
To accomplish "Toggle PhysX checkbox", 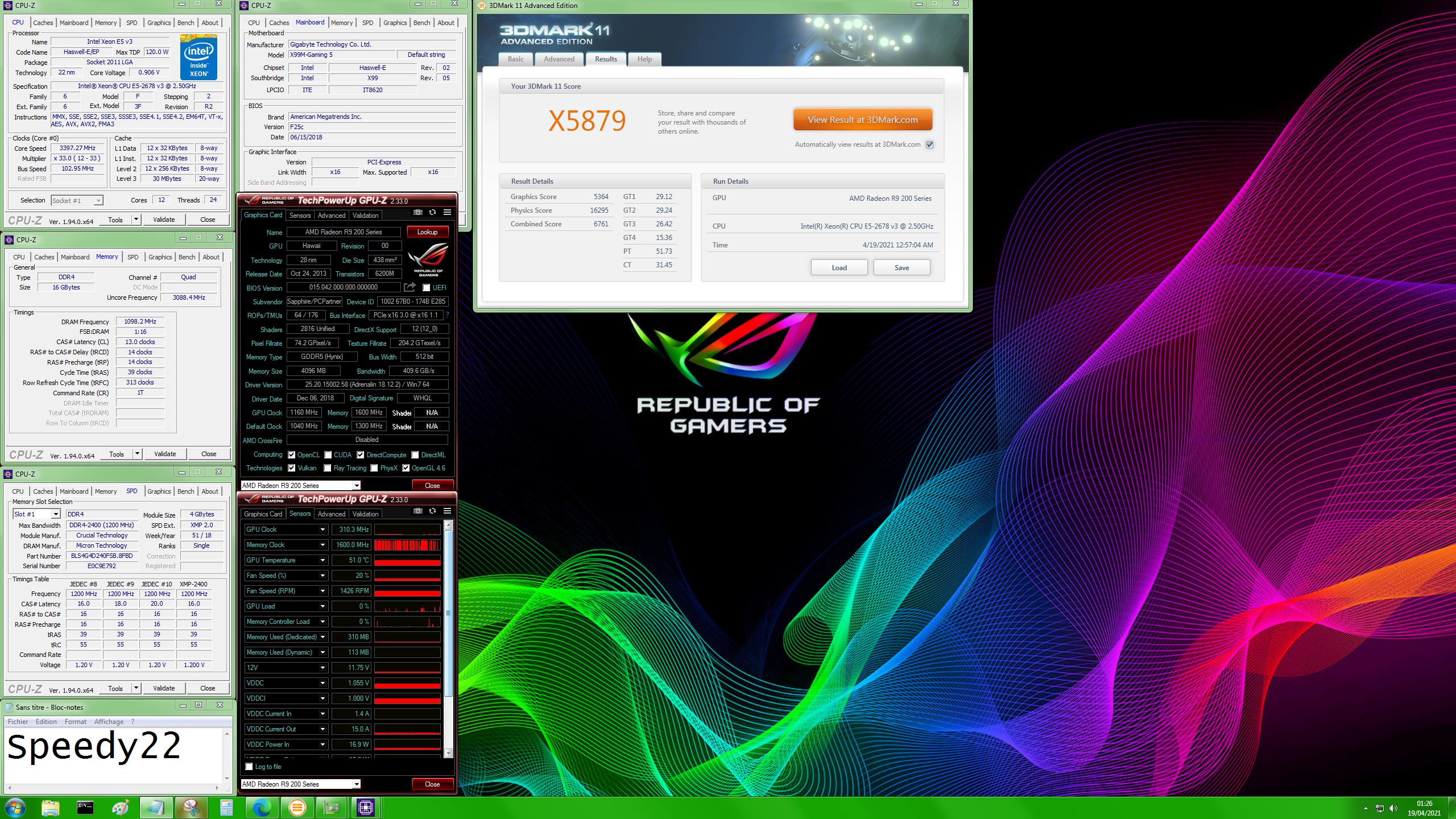I will click(x=374, y=468).
